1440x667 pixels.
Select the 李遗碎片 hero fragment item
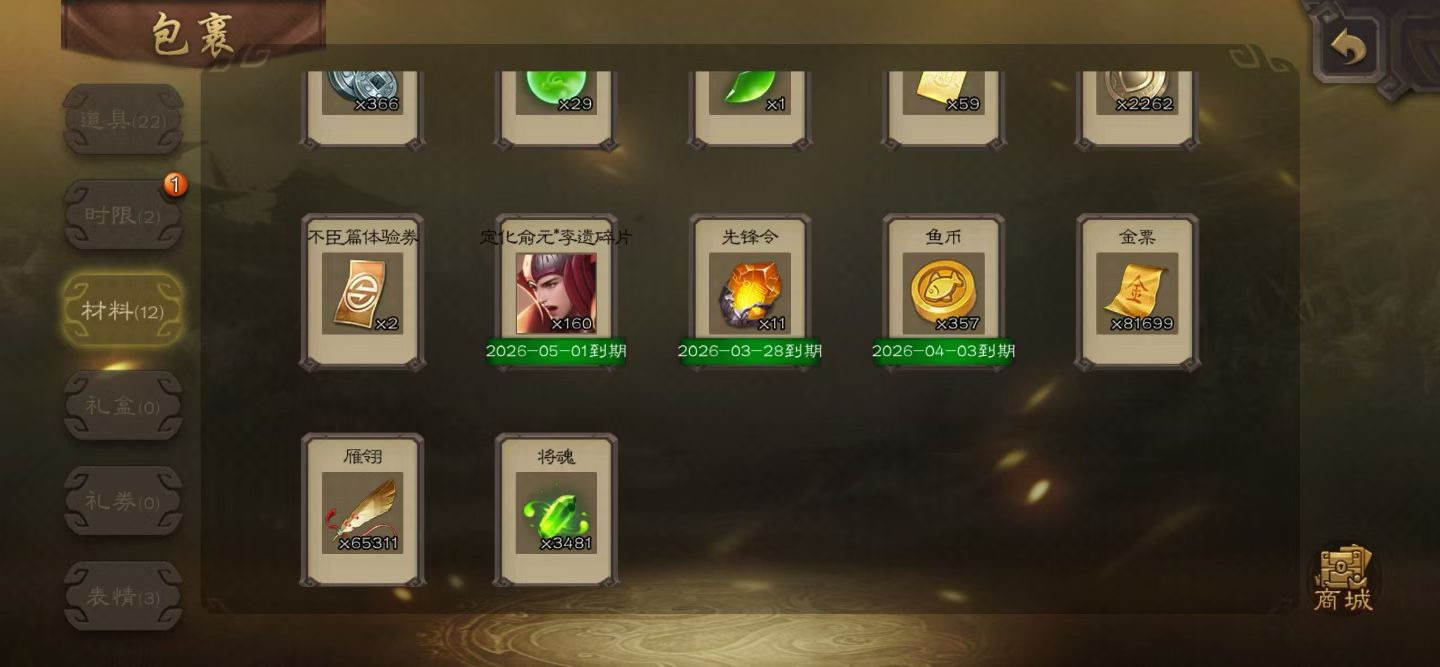(x=556, y=292)
